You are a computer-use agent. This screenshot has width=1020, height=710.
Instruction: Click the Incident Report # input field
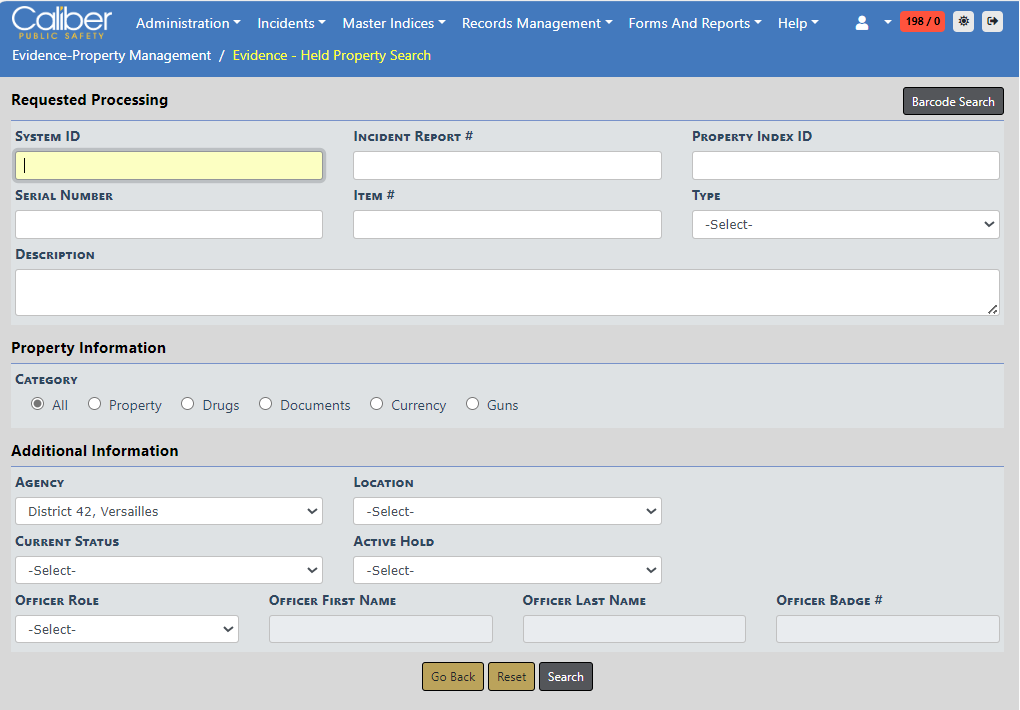507,166
